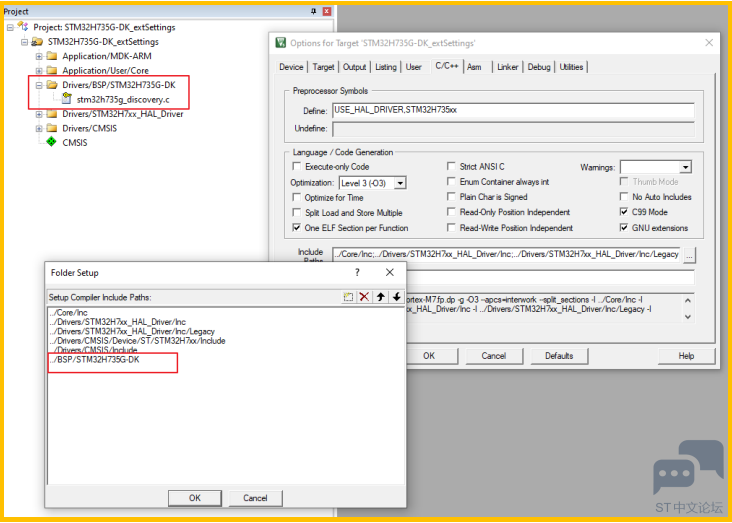Click the green CMSIS component icon

(x=51, y=142)
